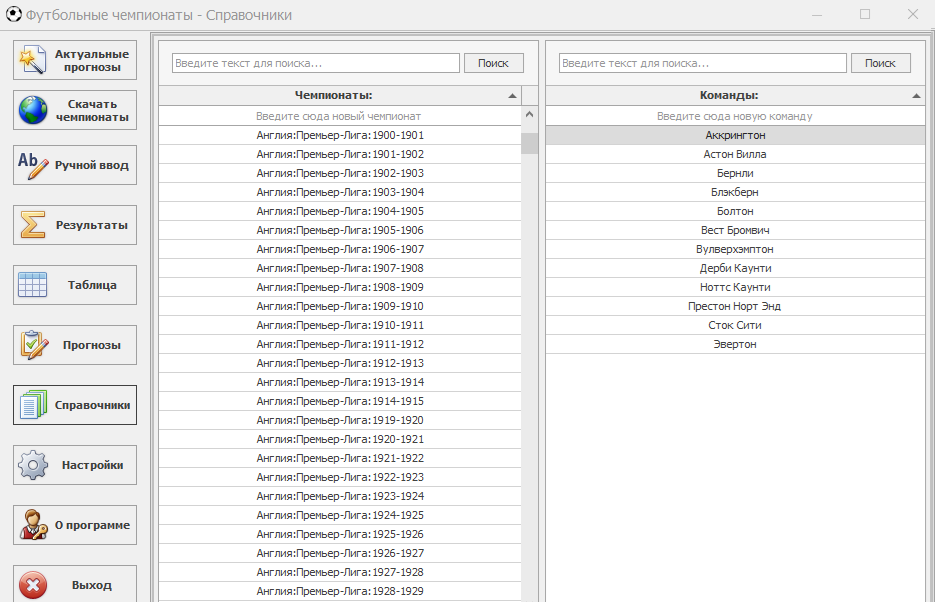Select championship Англия:Премьер-Лига:1921-1922
Image resolution: width=935 pixels, height=602 pixels.
click(x=340, y=458)
